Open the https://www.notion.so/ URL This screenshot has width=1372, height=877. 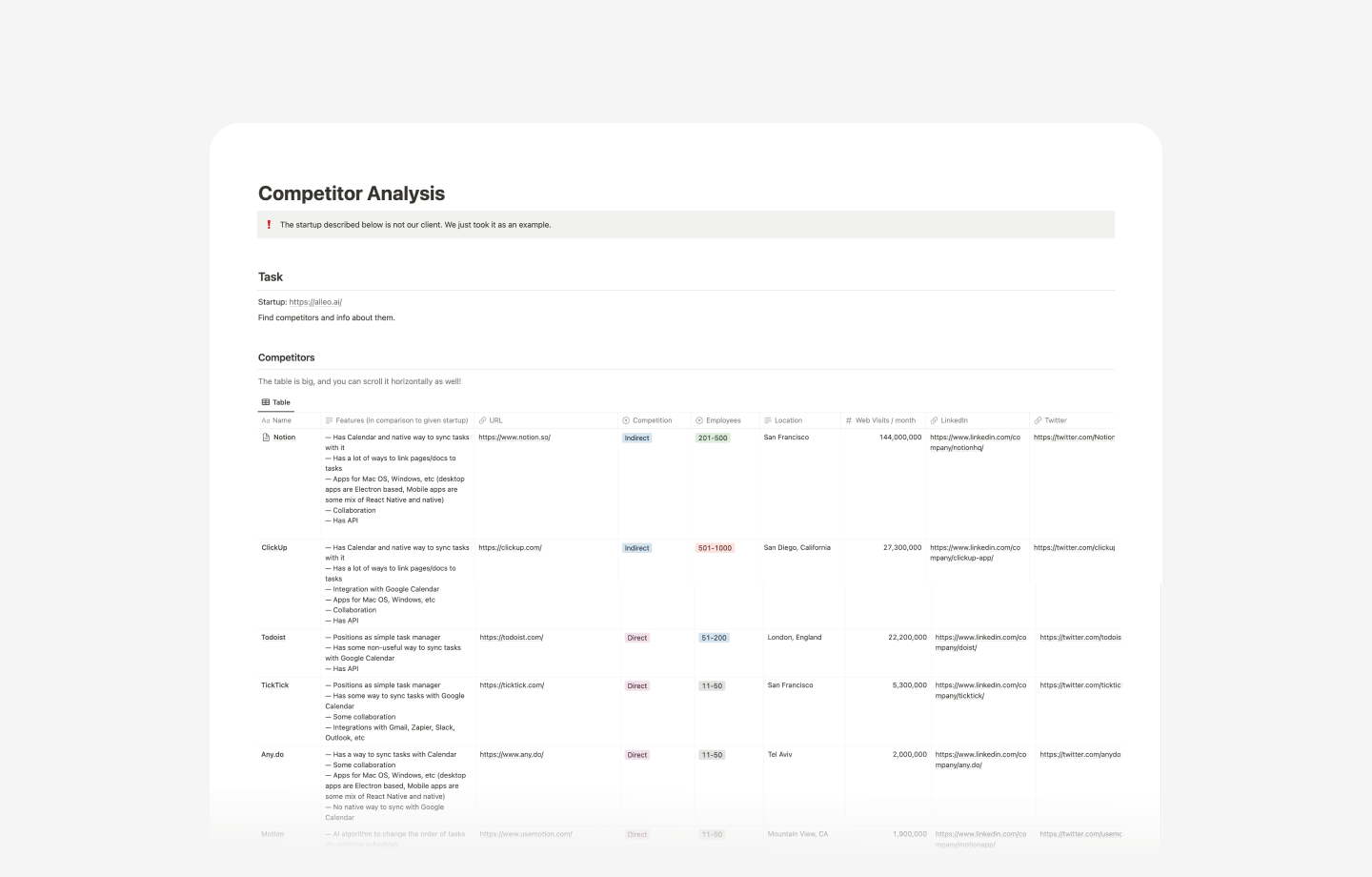point(514,438)
